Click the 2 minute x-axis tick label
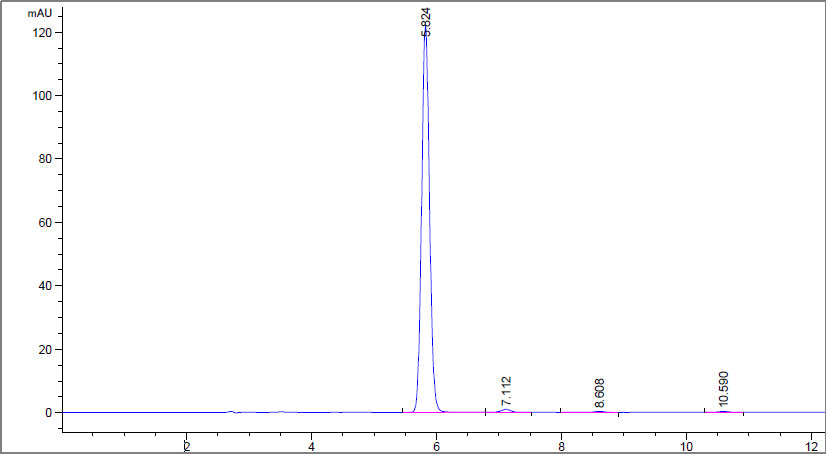 coord(186,444)
